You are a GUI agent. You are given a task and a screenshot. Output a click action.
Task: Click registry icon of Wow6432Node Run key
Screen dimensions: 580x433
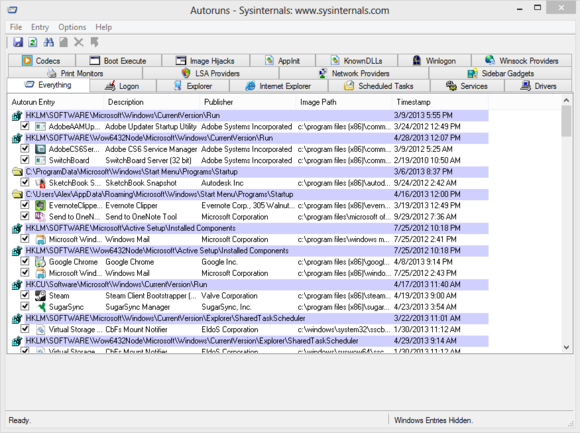(x=17, y=138)
